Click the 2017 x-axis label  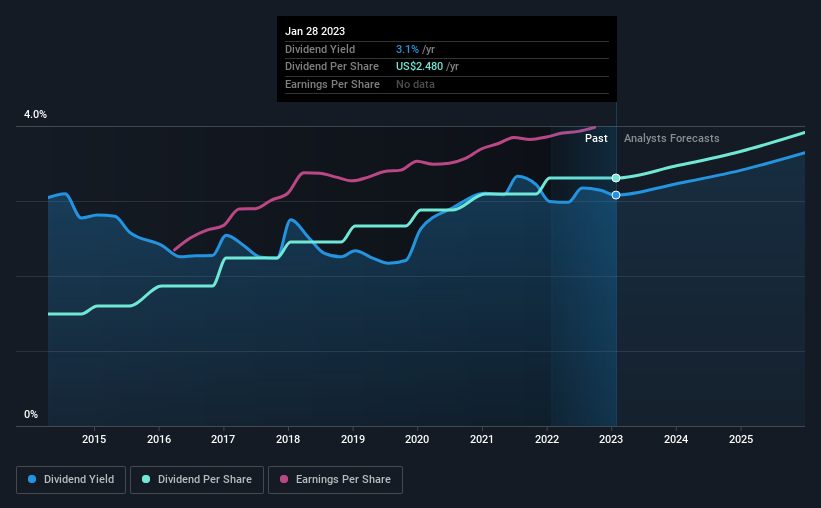coord(223,439)
